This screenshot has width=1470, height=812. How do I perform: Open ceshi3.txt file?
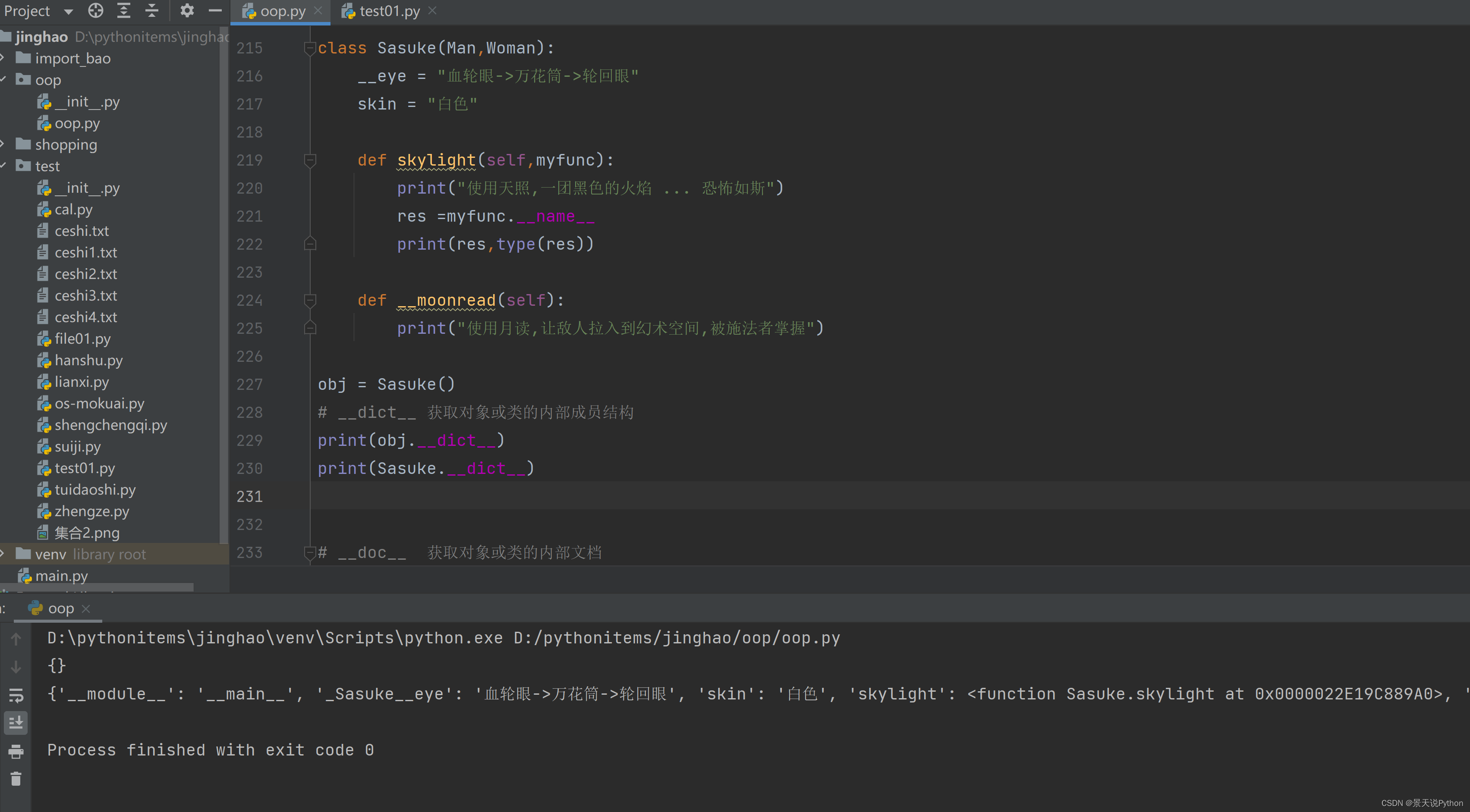(x=85, y=296)
